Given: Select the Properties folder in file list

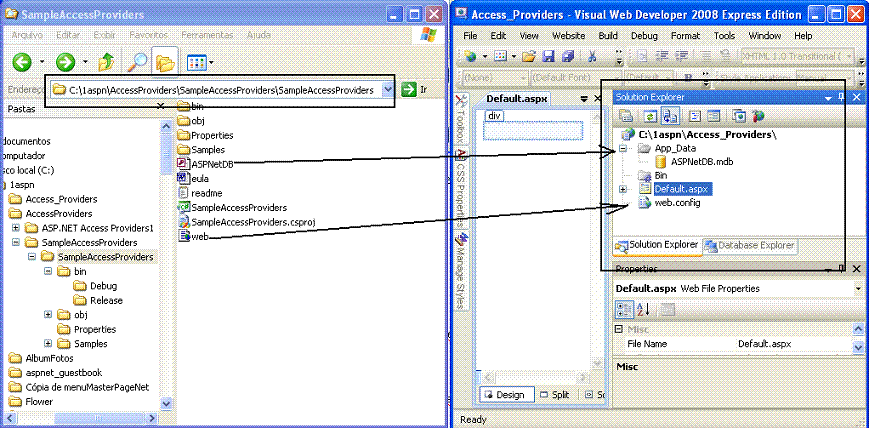Looking at the screenshot, I should pyautogui.click(x=205, y=135).
